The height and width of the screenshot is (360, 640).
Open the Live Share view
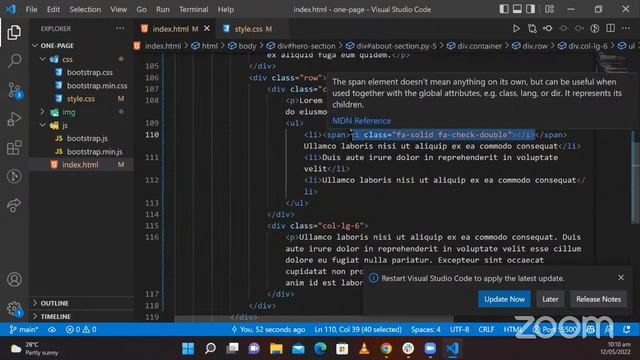(14, 205)
